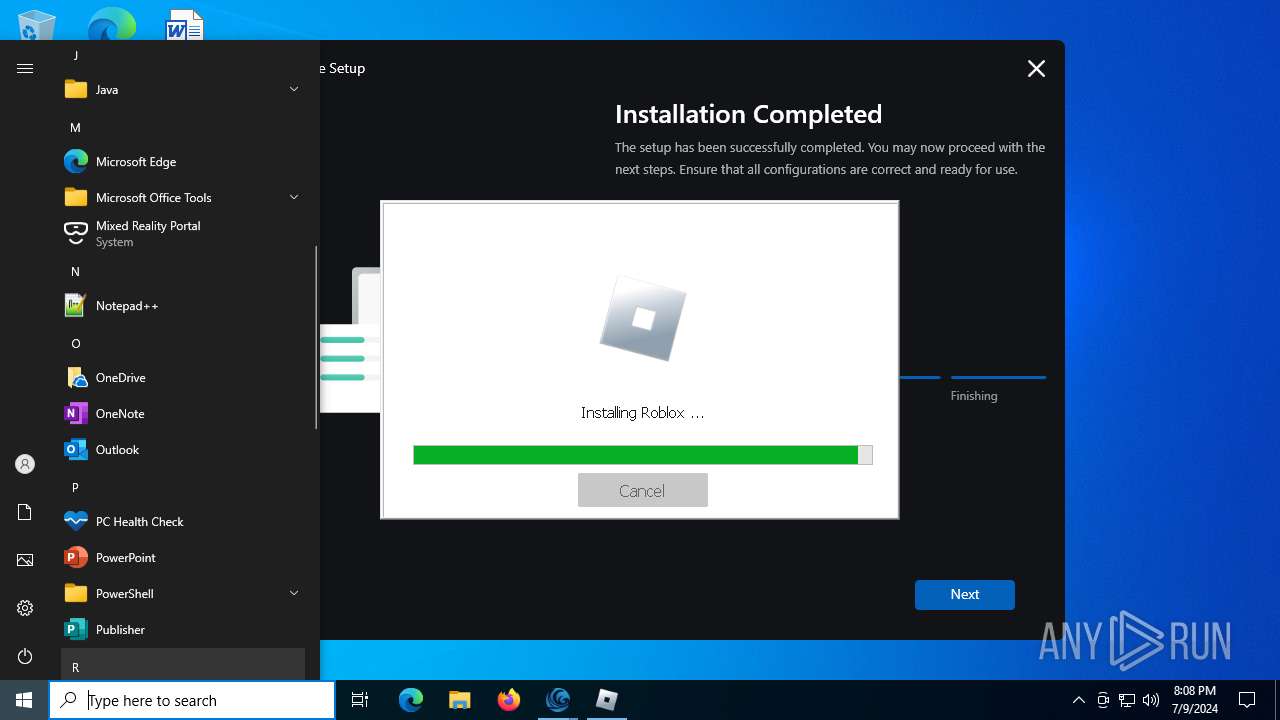The image size is (1280, 720).
Task: Click the 'Installing Roblox ...' status text
Action: point(642,412)
